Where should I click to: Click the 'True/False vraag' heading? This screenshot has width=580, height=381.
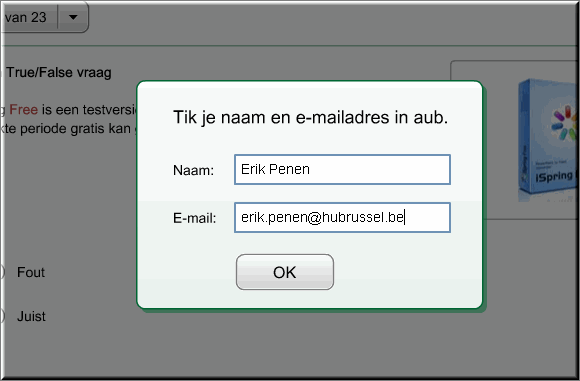[x=59, y=73]
